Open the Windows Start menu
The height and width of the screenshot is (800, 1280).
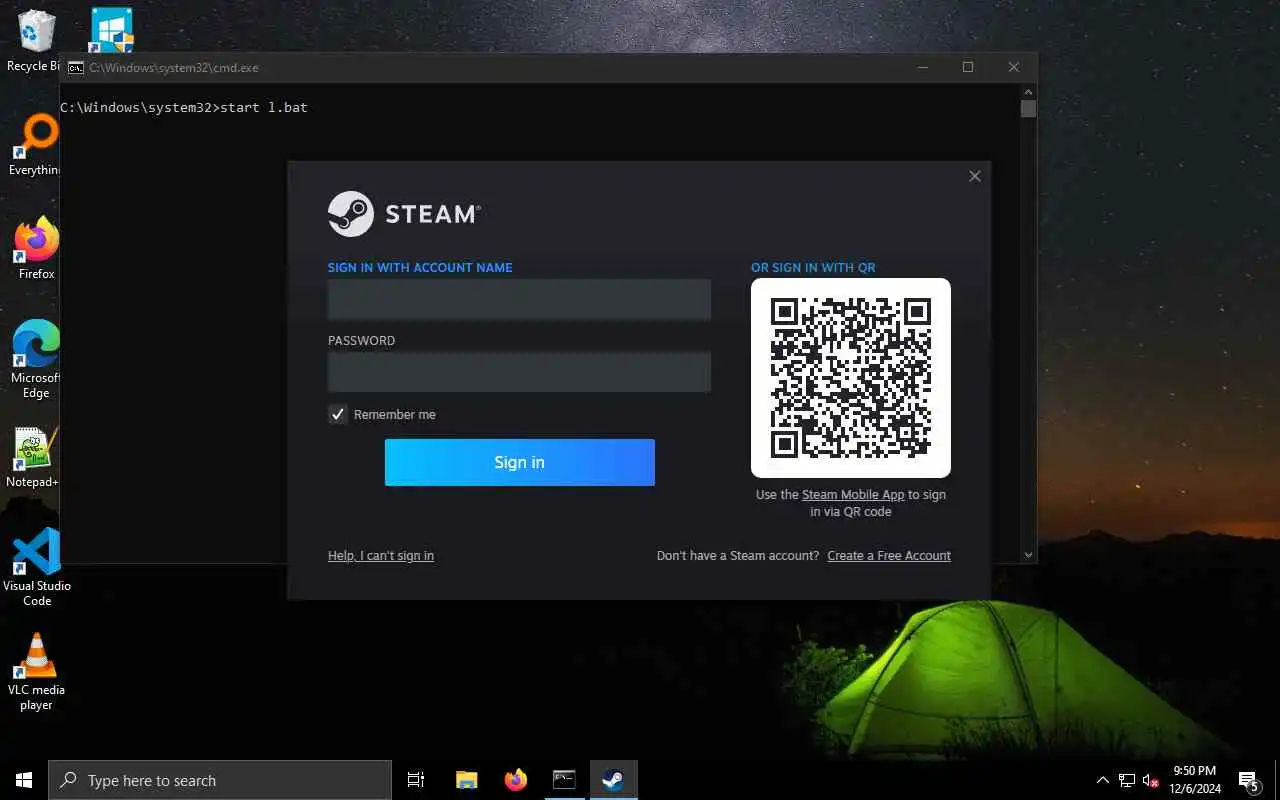(24, 780)
